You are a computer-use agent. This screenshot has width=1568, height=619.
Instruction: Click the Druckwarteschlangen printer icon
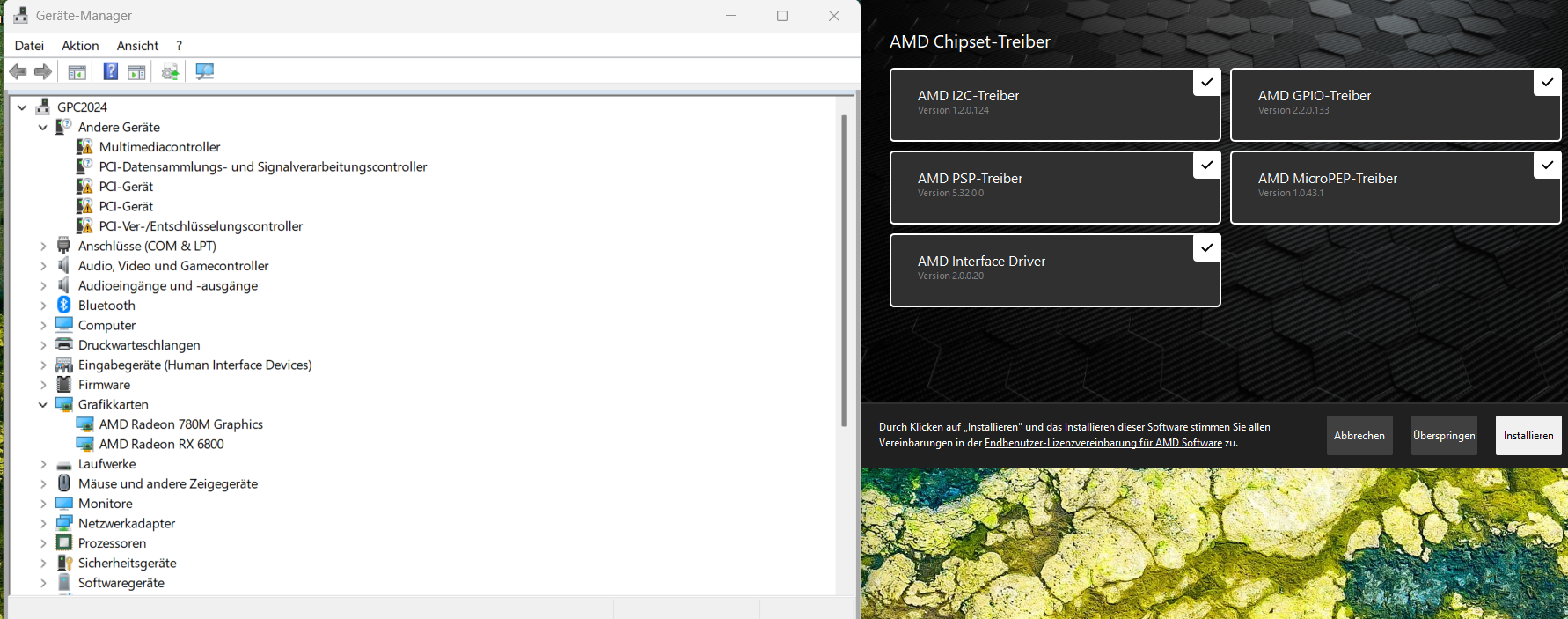(x=64, y=344)
